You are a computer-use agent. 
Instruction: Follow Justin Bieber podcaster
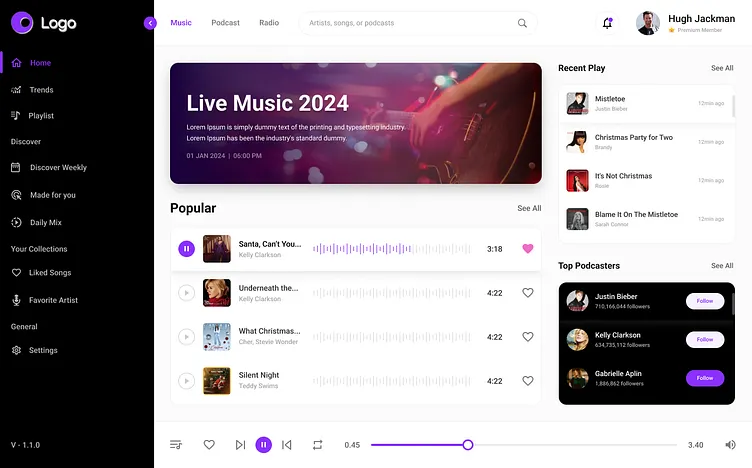click(x=705, y=301)
